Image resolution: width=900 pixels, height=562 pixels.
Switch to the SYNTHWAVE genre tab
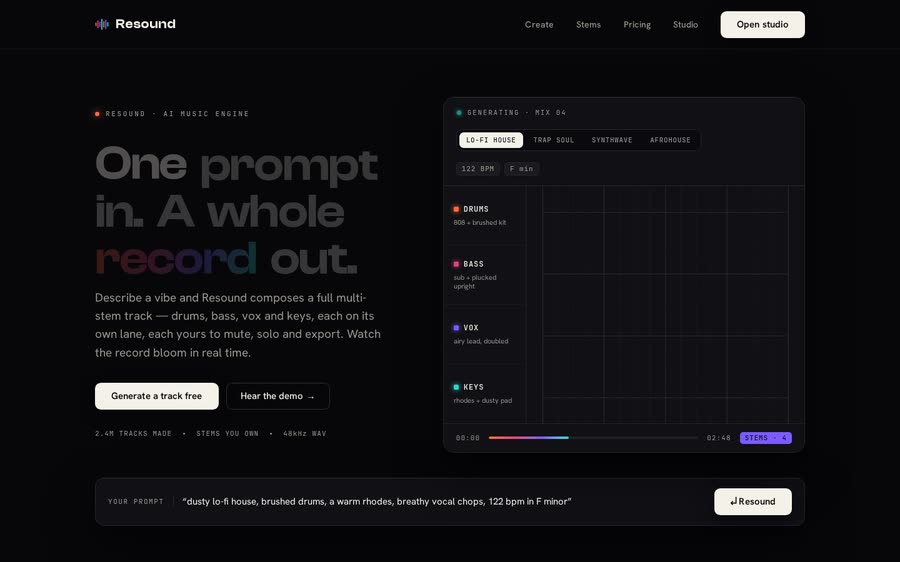[612, 140]
